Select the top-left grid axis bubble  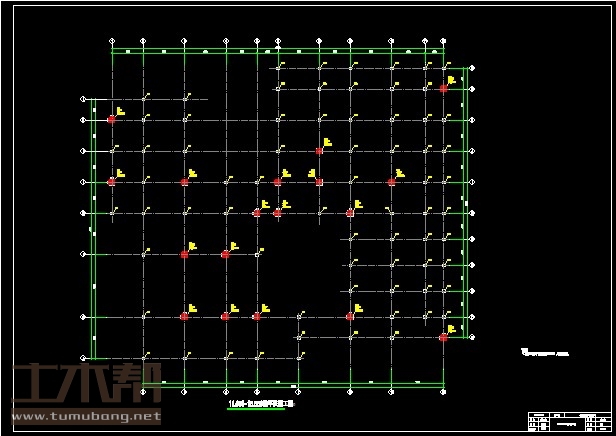pos(112,42)
